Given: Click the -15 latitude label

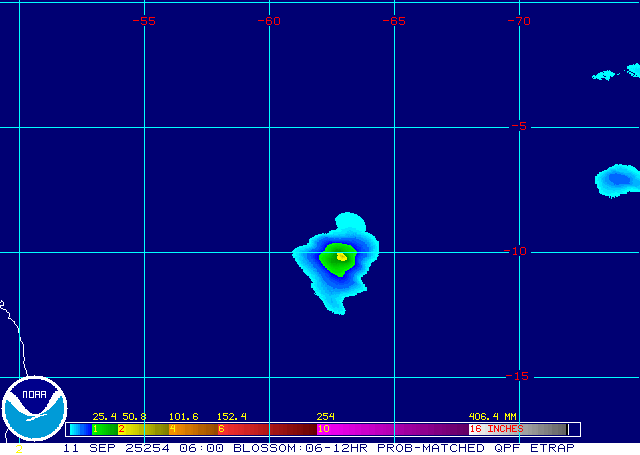Looking at the screenshot, I should [516, 376].
